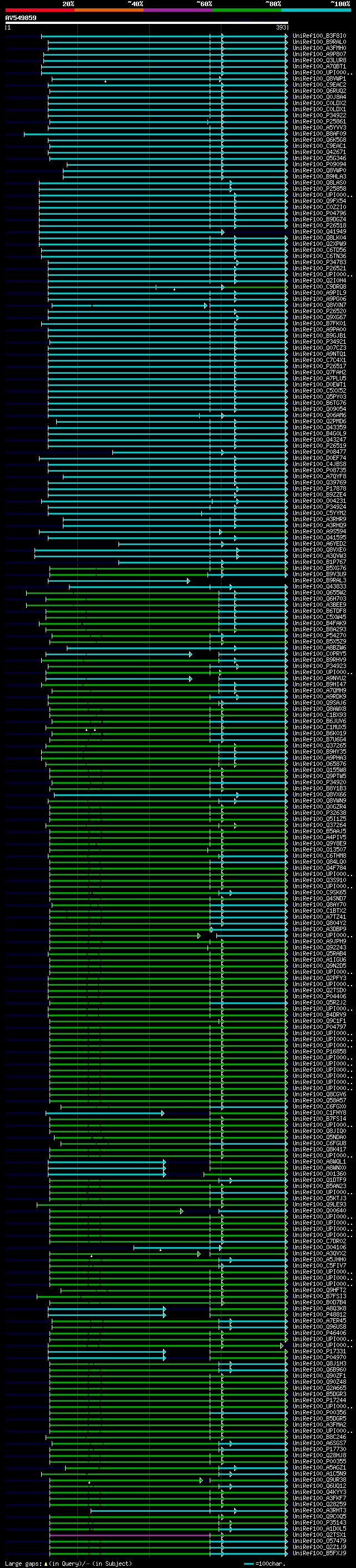Click the red segment of the identity legend
Viewport: 356px width, 1568px height.
pyautogui.click(x=39, y=10)
